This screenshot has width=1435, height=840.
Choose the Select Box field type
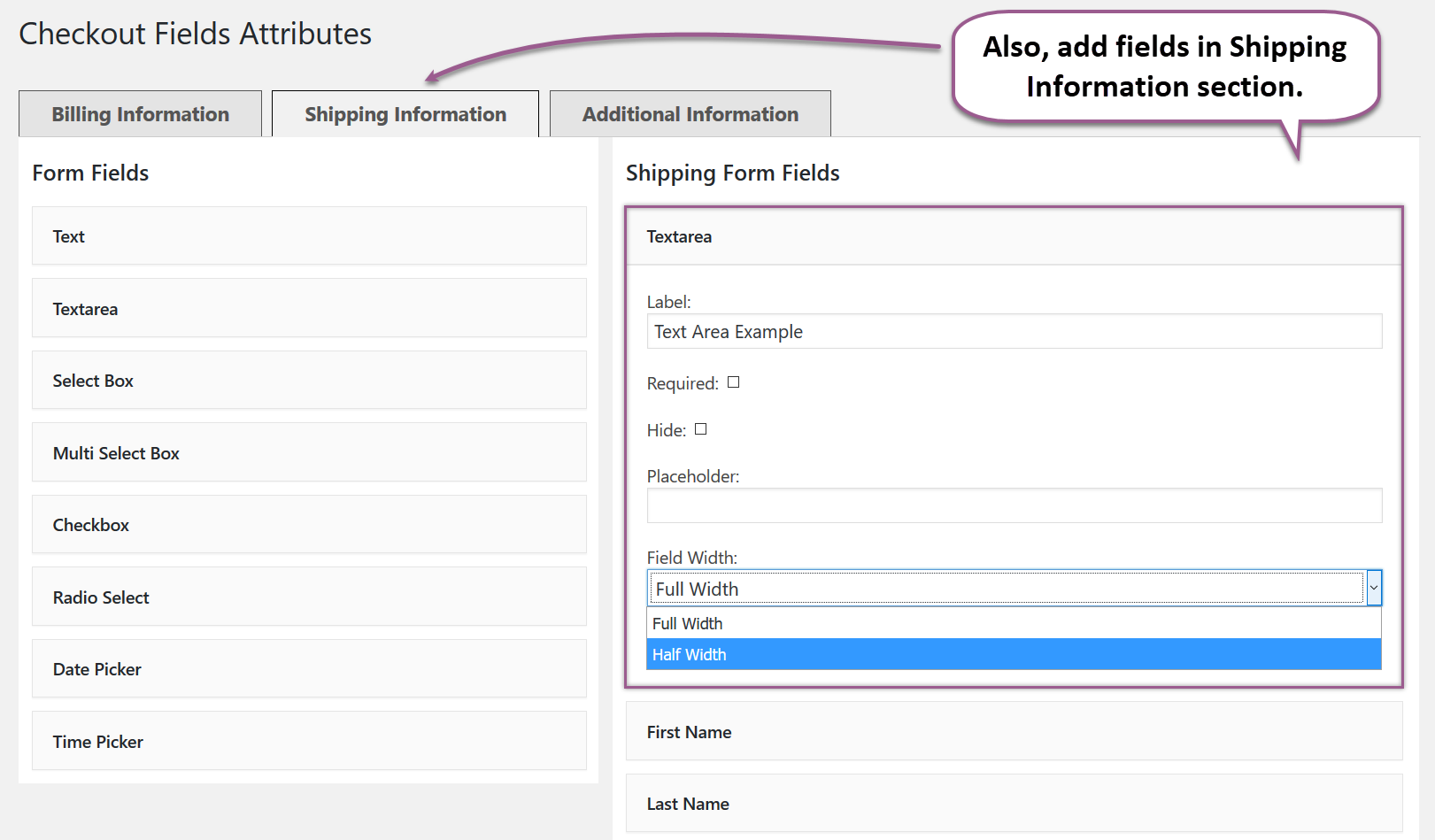click(309, 380)
